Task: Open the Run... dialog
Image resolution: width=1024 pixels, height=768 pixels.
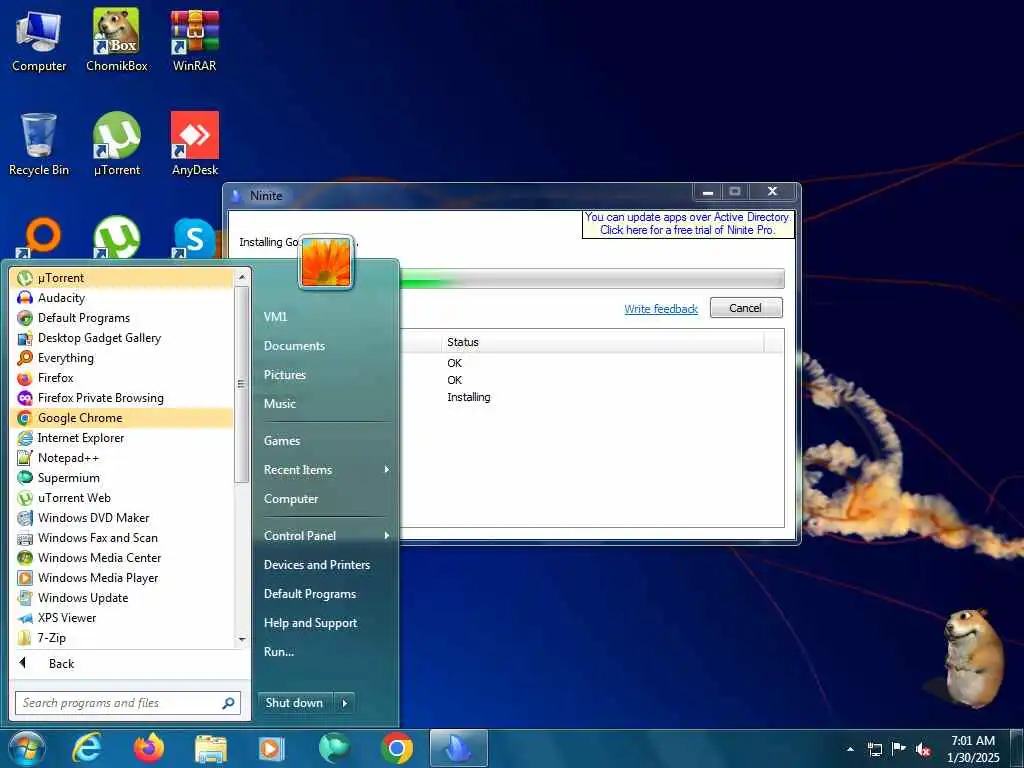Action: coord(327,652)
